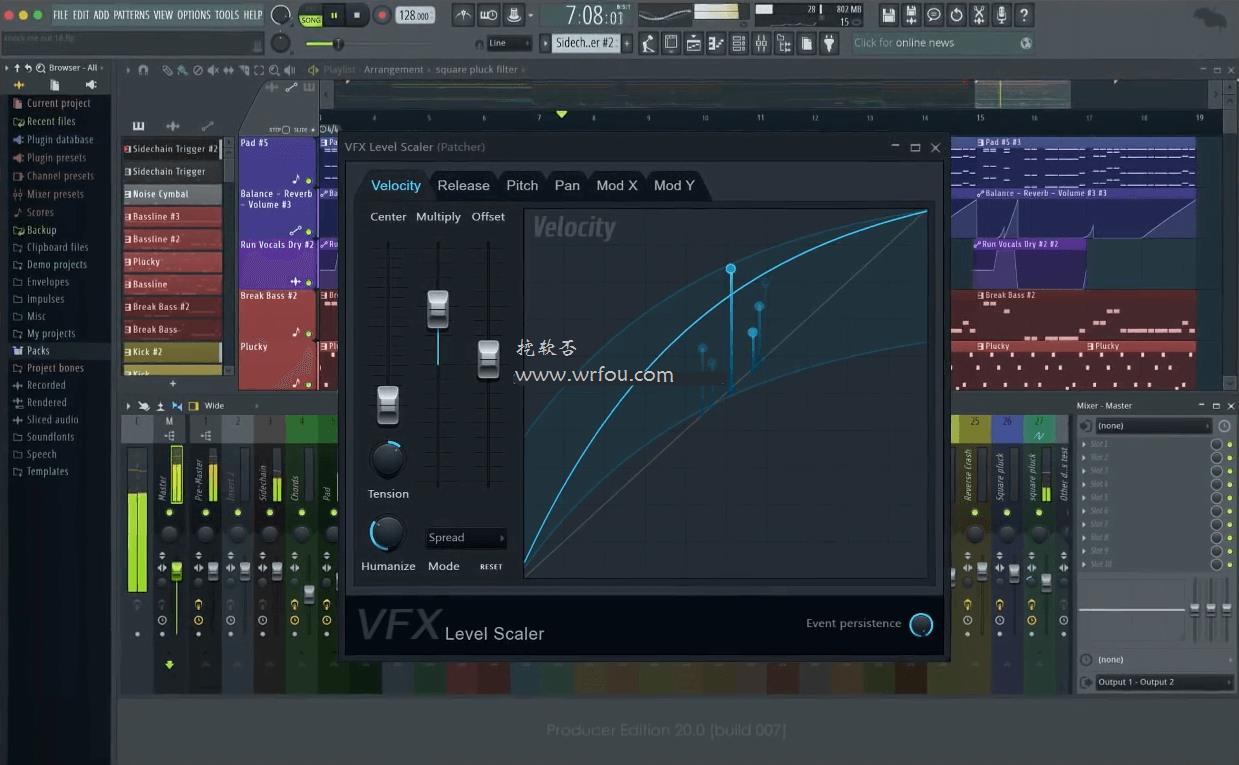Click the browser search magnifier icon
The image size is (1239, 765).
point(41,68)
